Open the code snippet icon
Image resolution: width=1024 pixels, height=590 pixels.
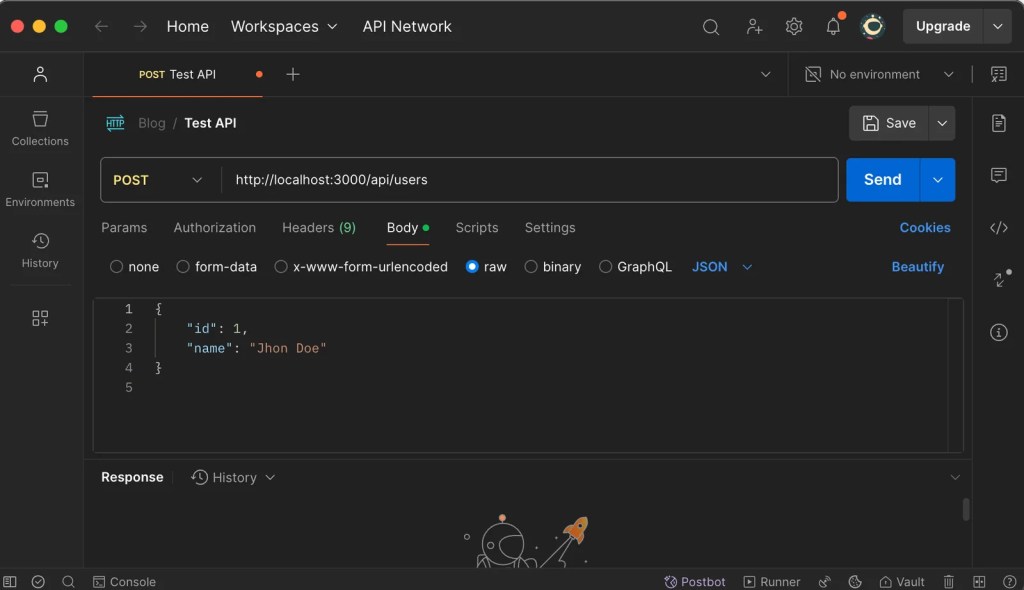[x=999, y=227]
